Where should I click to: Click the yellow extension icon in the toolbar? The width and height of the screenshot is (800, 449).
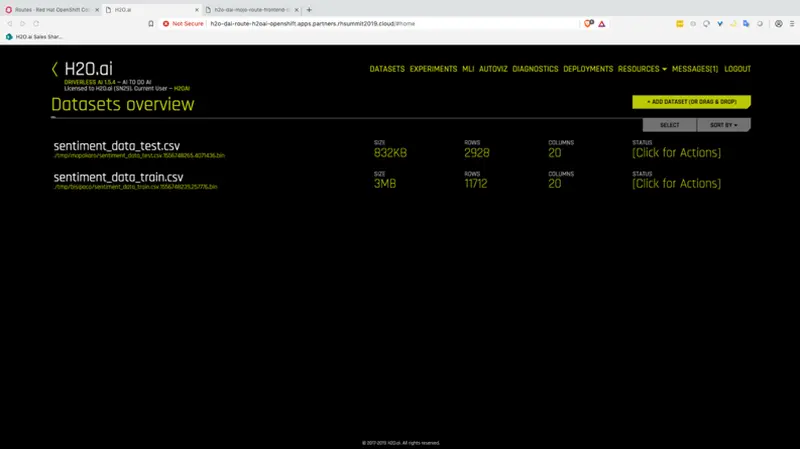tap(680, 23)
